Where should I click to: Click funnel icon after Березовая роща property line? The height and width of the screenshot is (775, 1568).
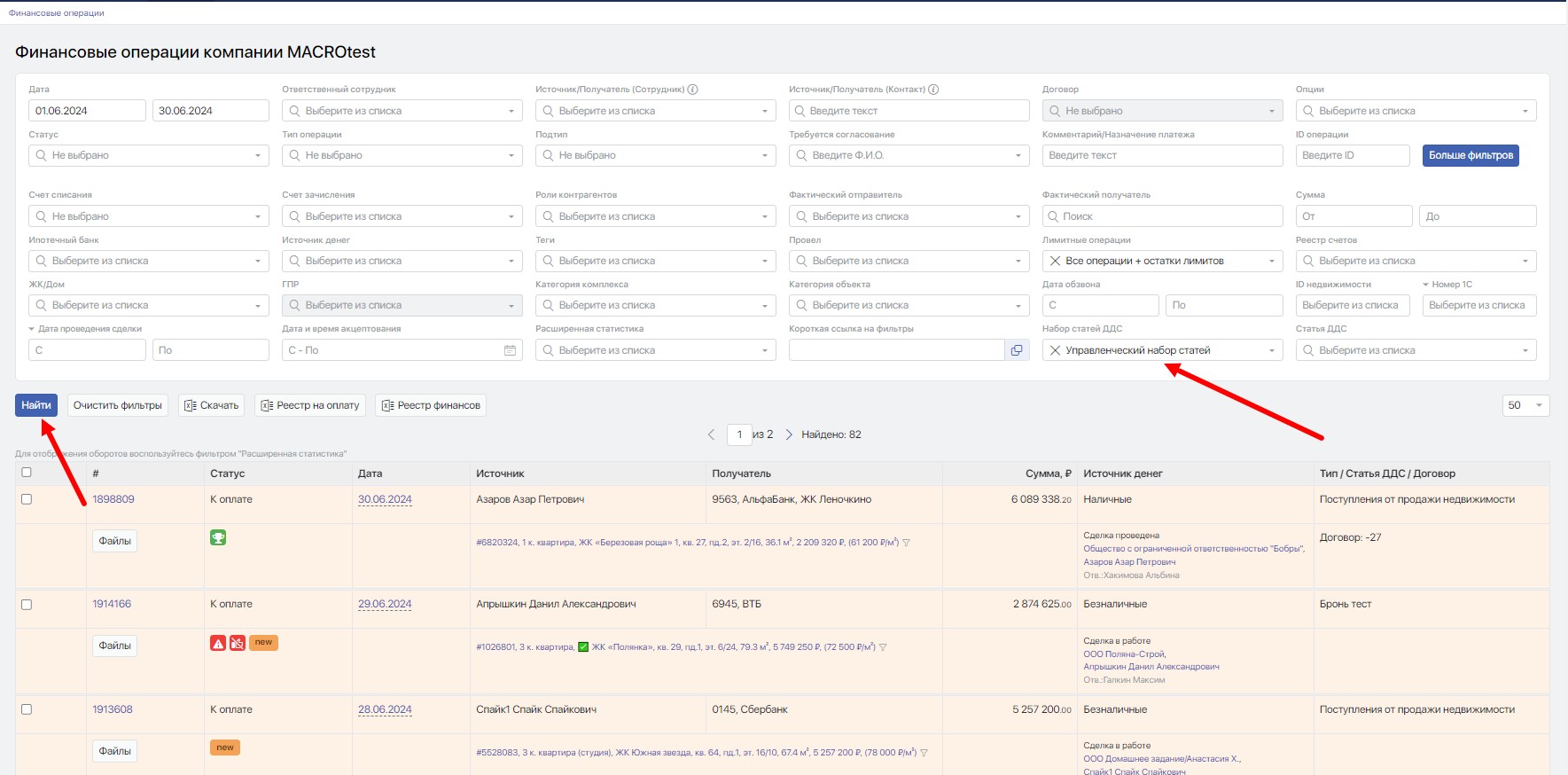click(x=906, y=543)
